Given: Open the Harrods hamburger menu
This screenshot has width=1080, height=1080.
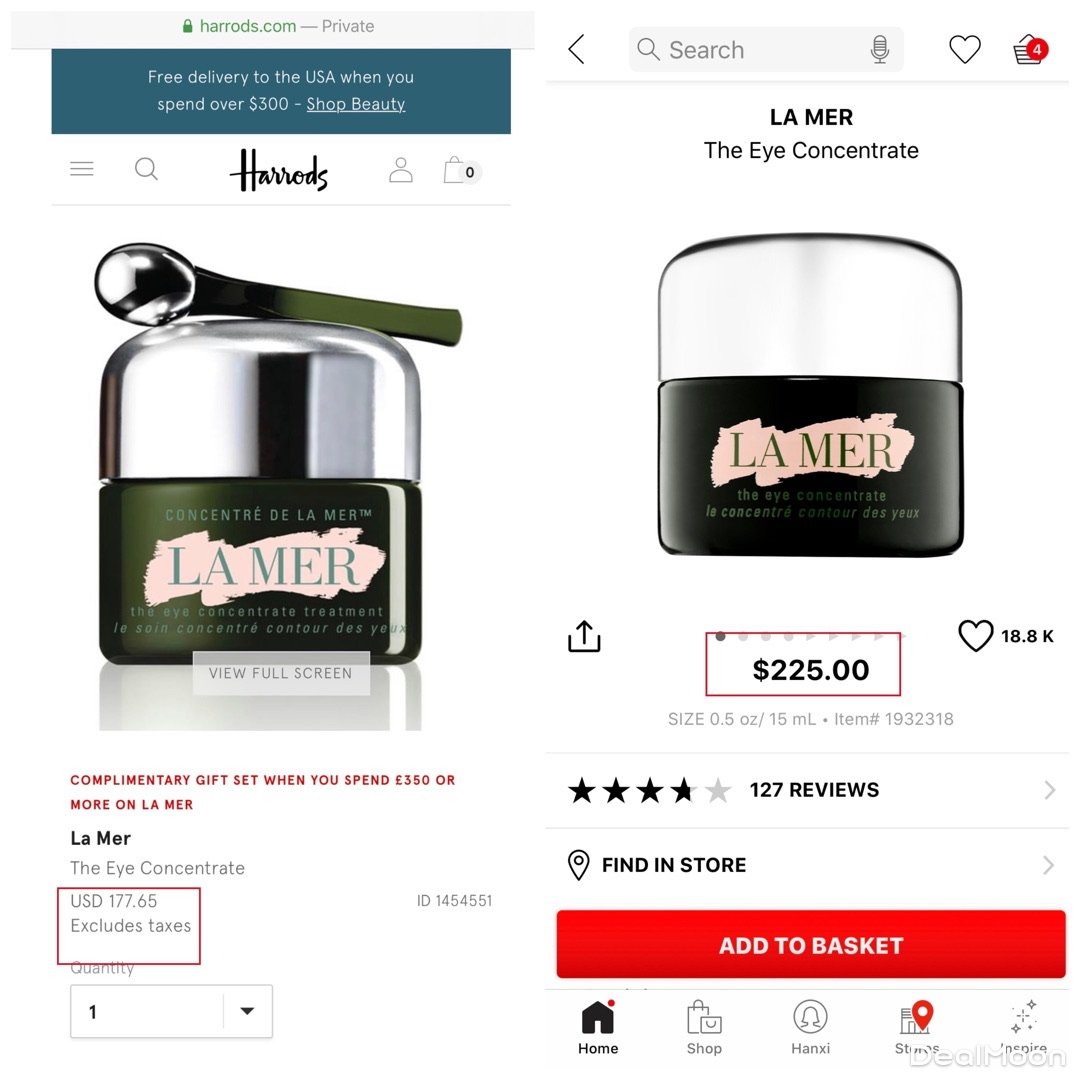Looking at the screenshot, I should click(82, 169).
